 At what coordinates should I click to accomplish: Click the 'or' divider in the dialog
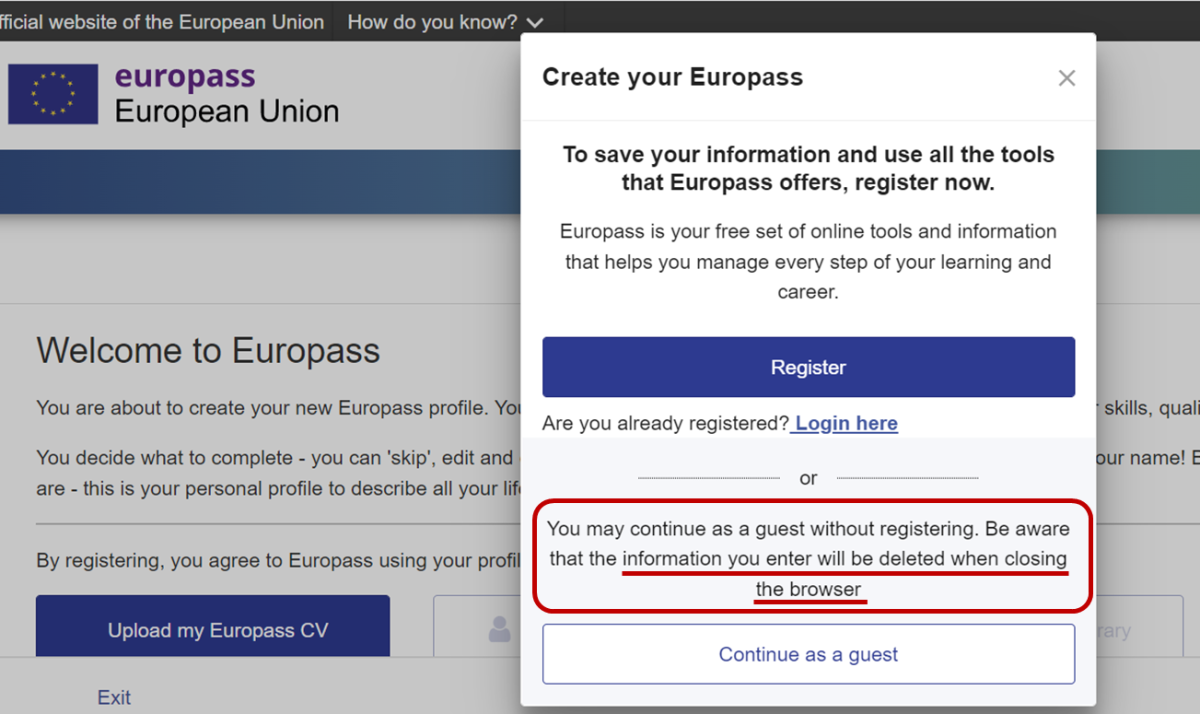[808, 478]
